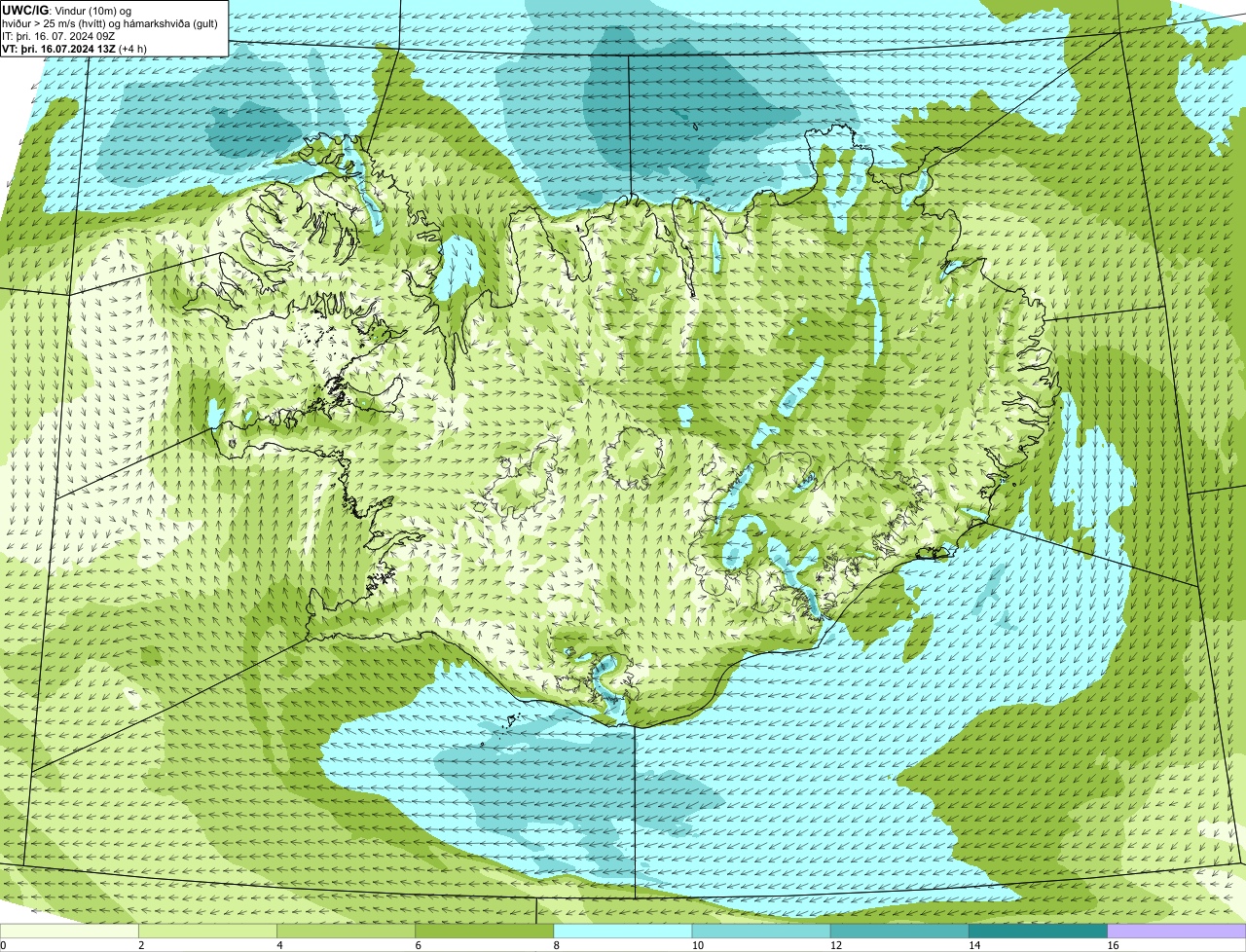Click the 'hviður > 25 m/s (hvítt)' description line
The image size is (1246, 952).
[x=110, y=23]
